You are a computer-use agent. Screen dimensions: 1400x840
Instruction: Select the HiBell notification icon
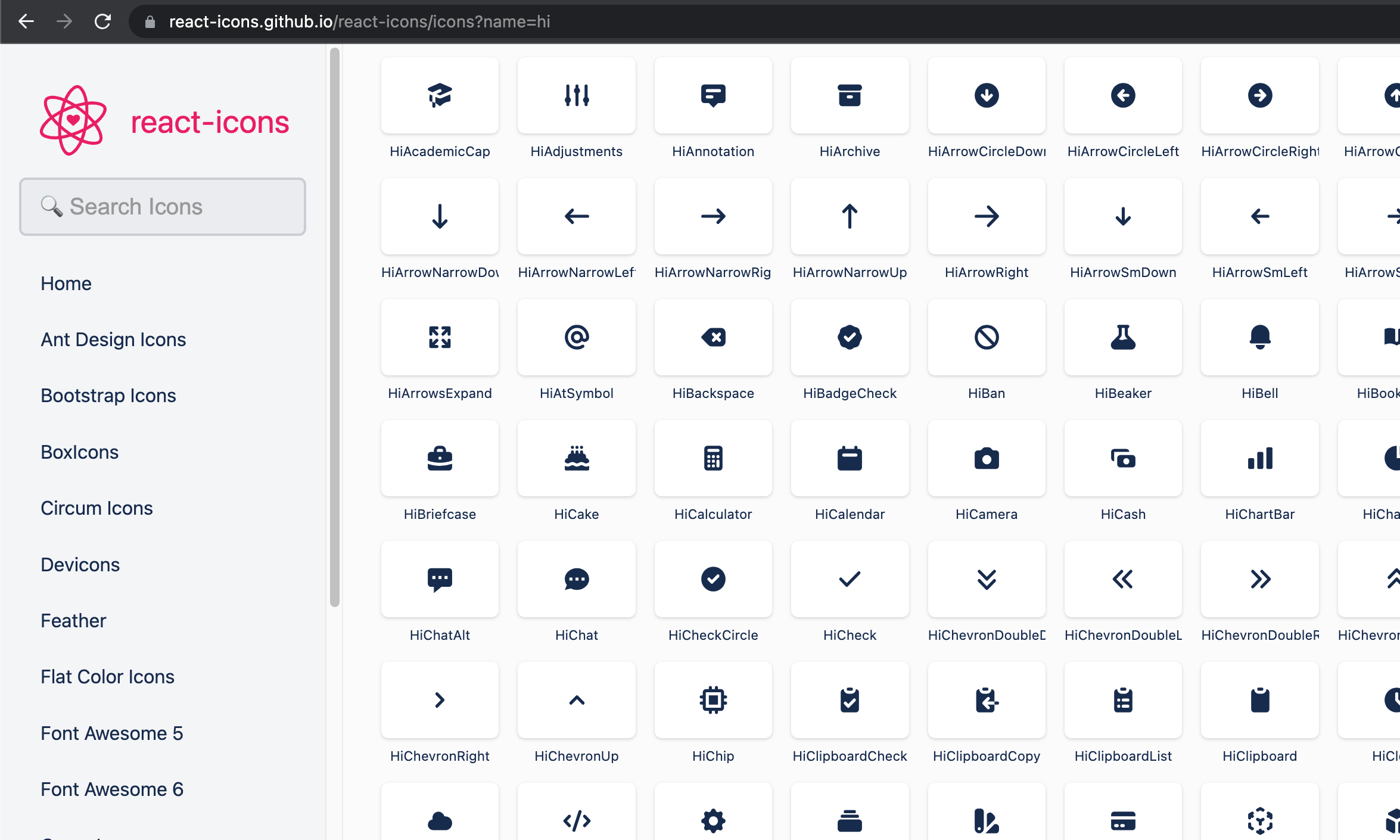1260,337
